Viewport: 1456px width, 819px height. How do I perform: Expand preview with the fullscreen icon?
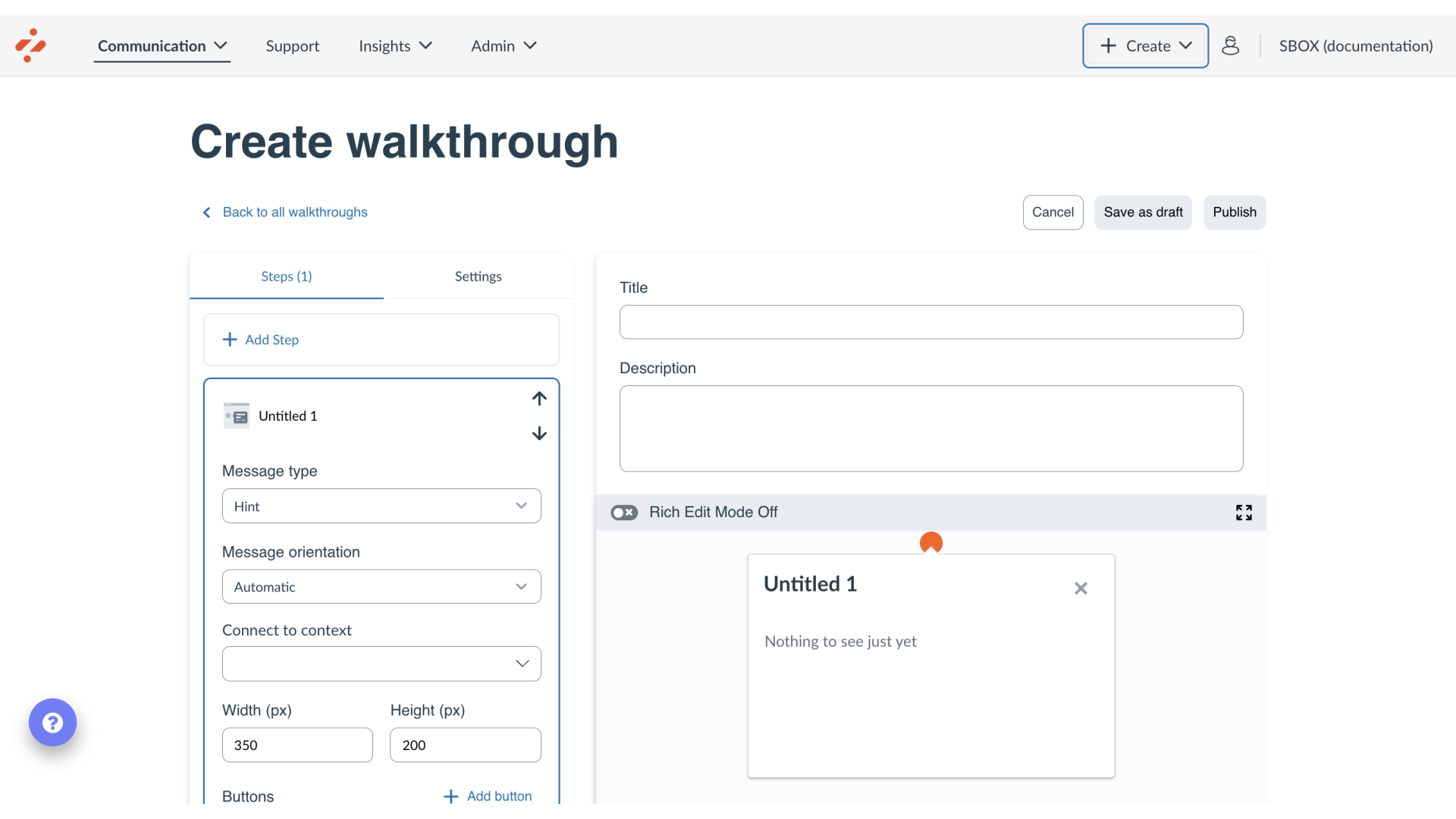pyautogui.click(x=1244, y=513)
